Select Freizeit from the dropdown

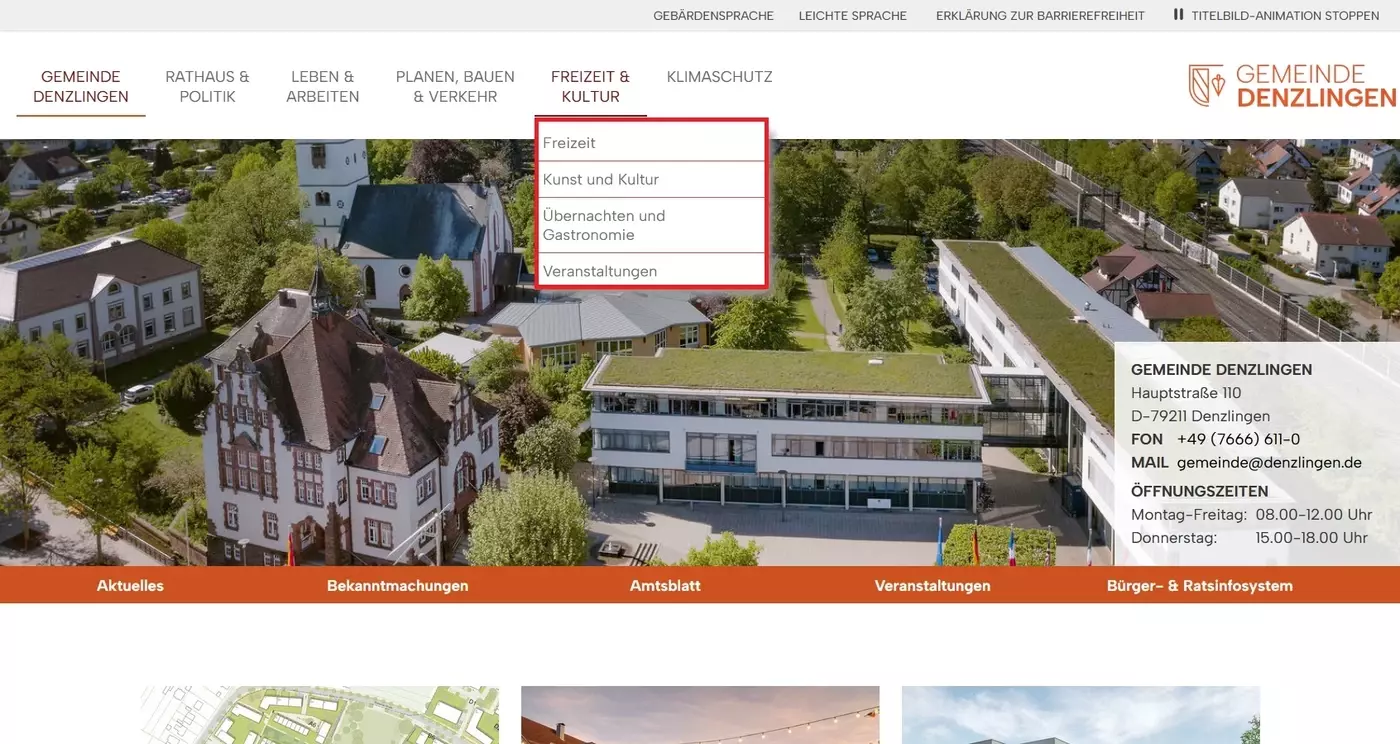(x=569, y=142)
